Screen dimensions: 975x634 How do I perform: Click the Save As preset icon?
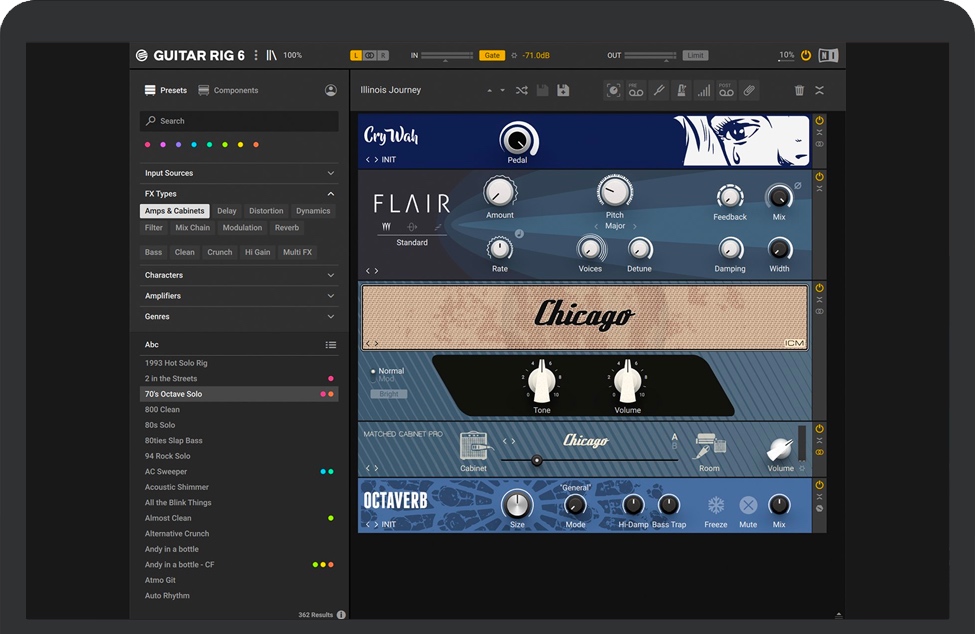[563, 91]
